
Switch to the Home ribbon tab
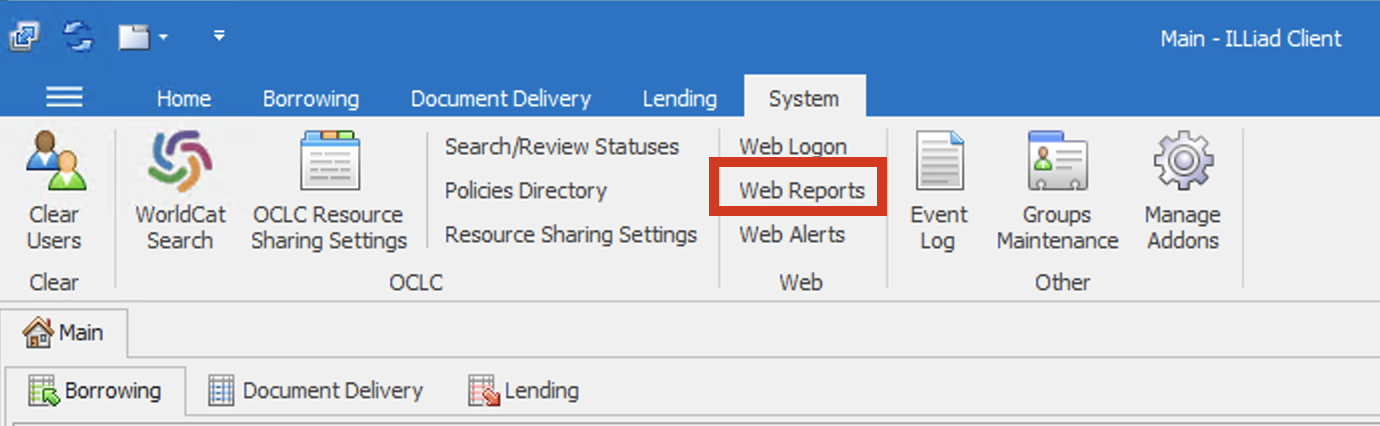(183, 99)
